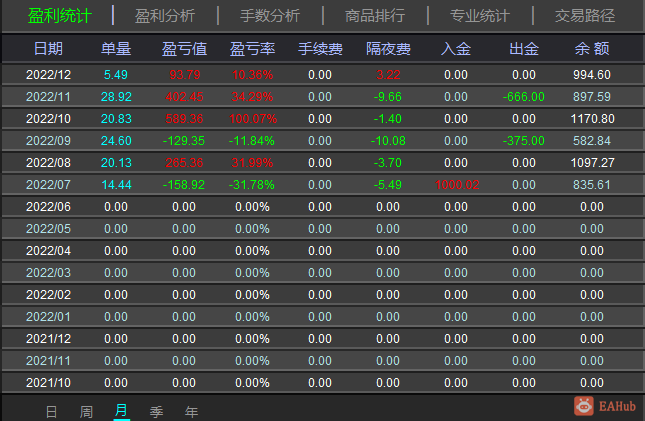Select the 2022/03 date cell
The image size is (645, 421).
48,273
